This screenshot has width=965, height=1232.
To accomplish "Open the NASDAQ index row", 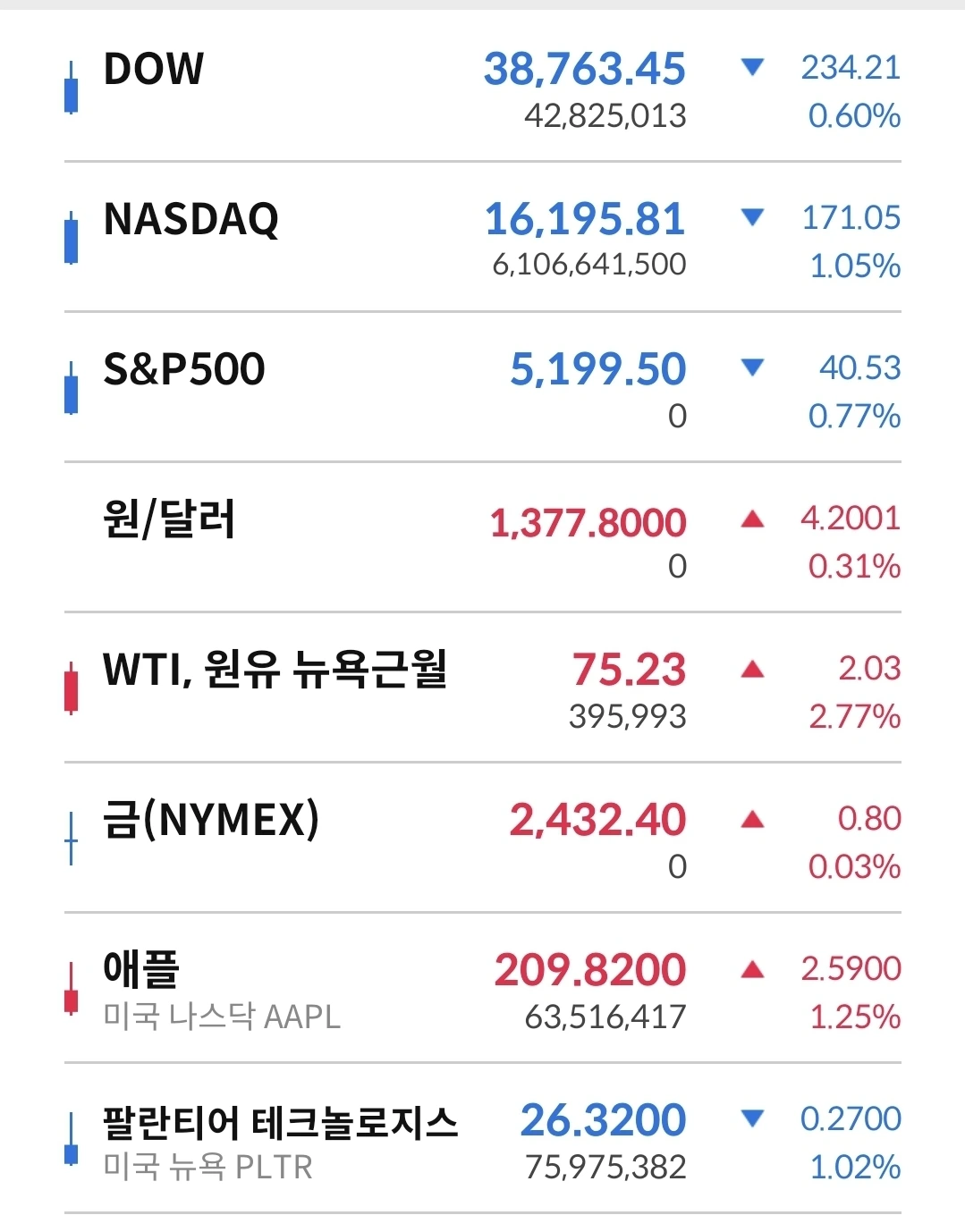I will click(190, 219).
